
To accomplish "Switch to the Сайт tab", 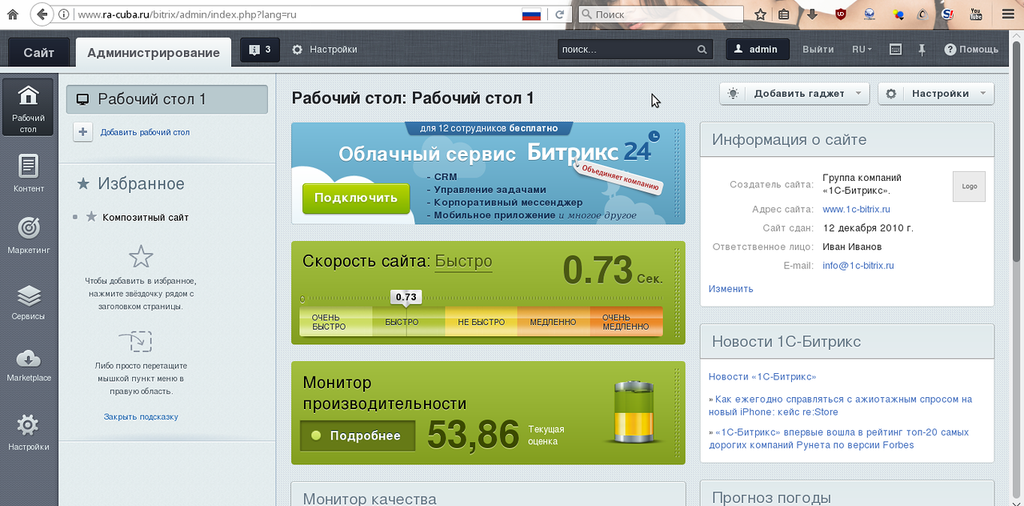I will 39,52.
